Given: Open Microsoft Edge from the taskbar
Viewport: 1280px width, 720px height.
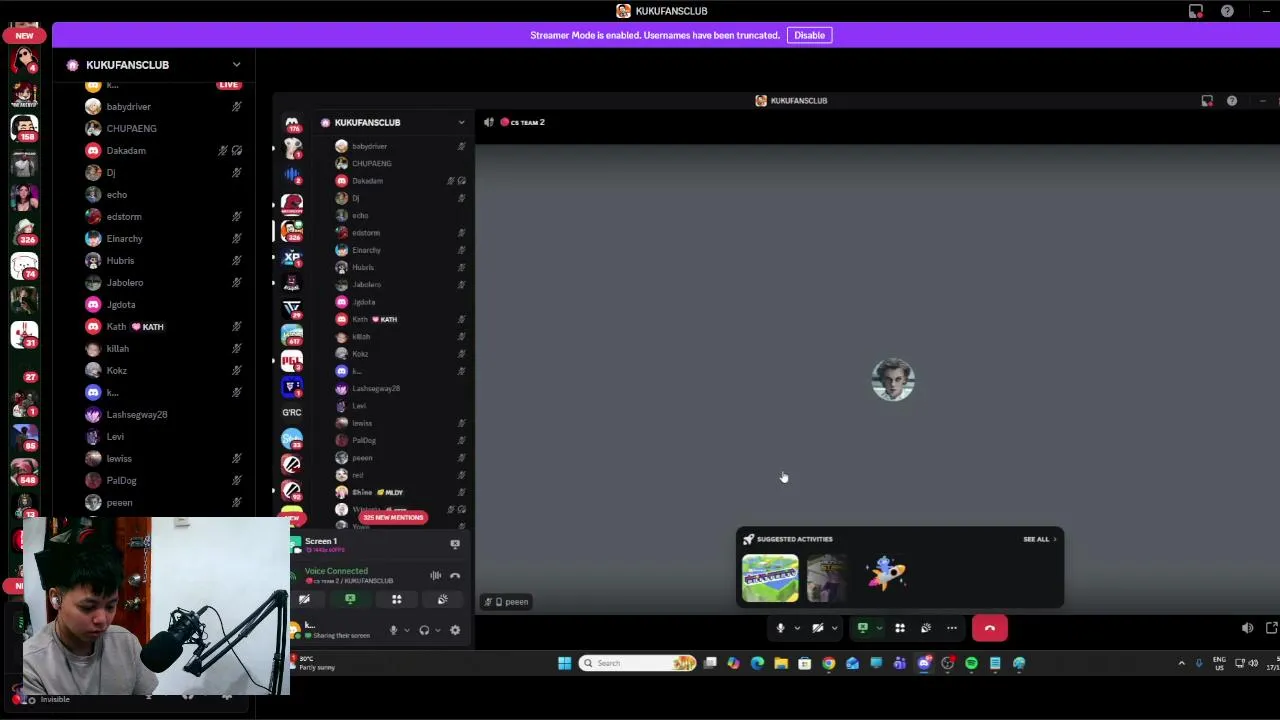Looking at the screenshot, I should [x=757, y=663].
